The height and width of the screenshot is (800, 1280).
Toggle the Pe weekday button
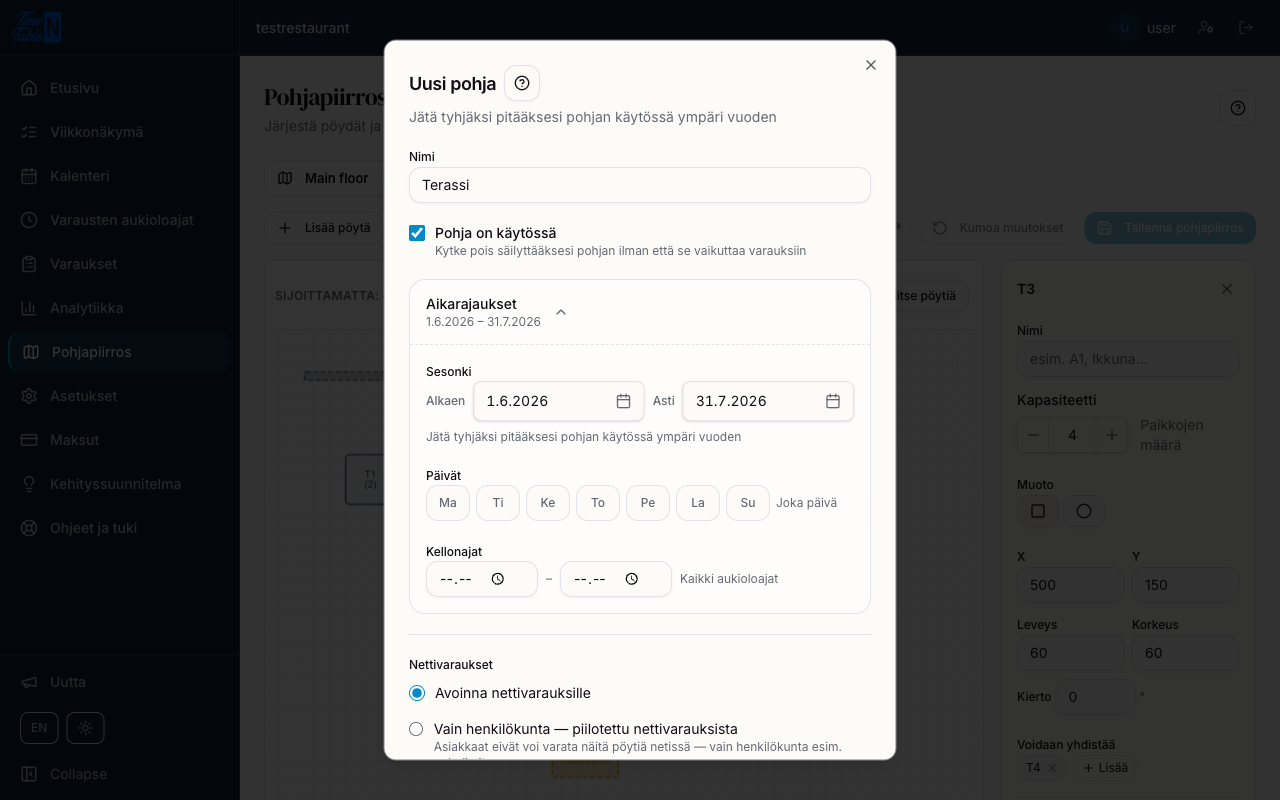point(648,503)
